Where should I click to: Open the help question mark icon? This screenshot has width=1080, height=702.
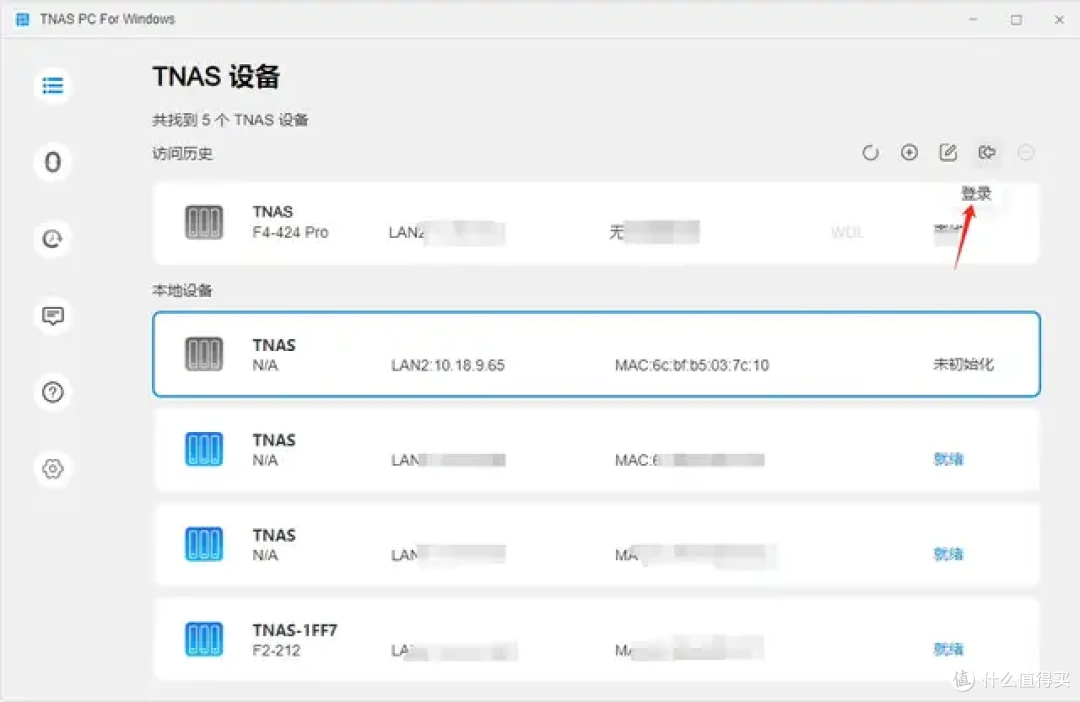(x=52, y=392)
